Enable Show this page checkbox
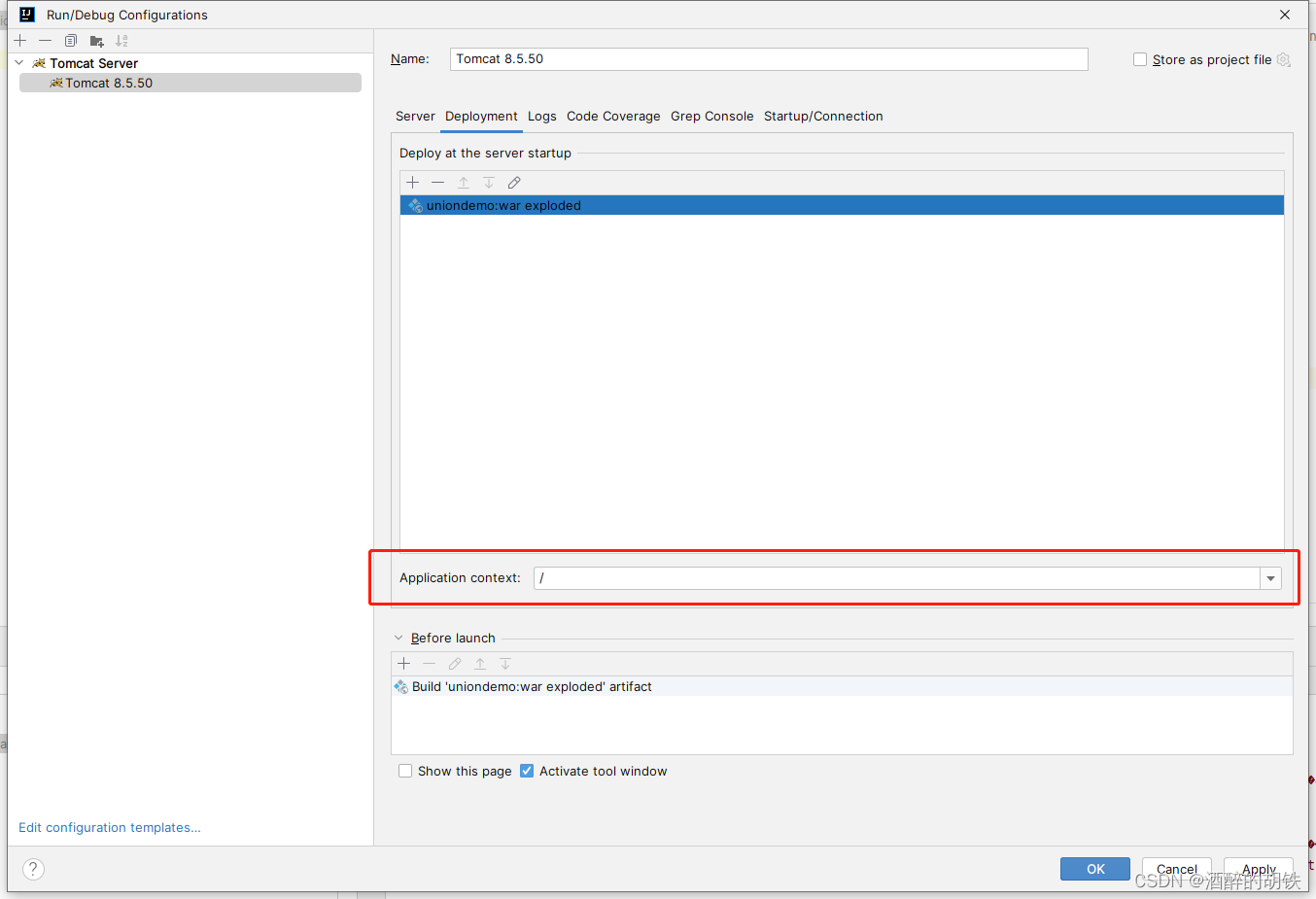 [x=405, y=771]
